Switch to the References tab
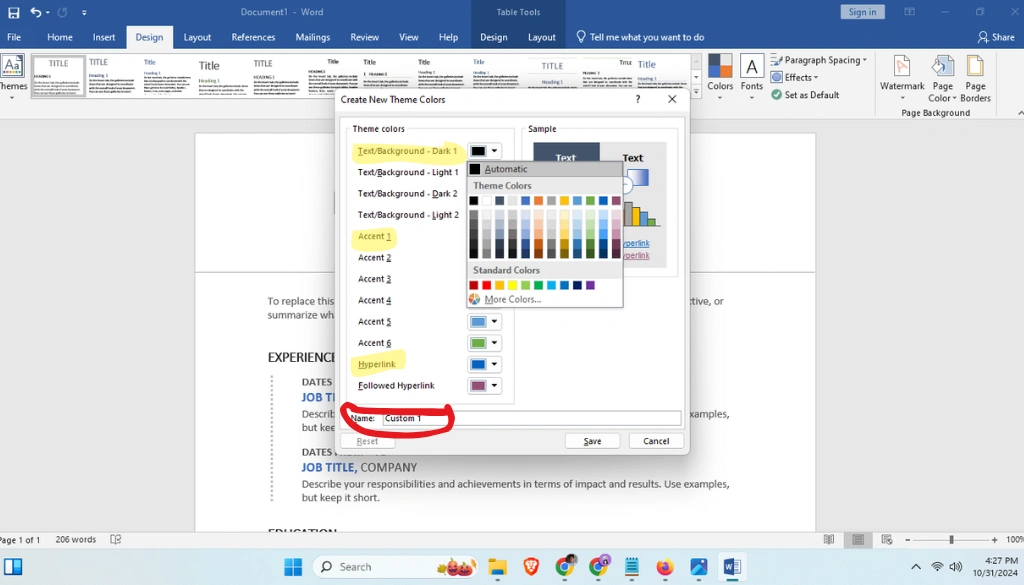The width and height of the screenshot is (1024, 585). coord(253,37)
